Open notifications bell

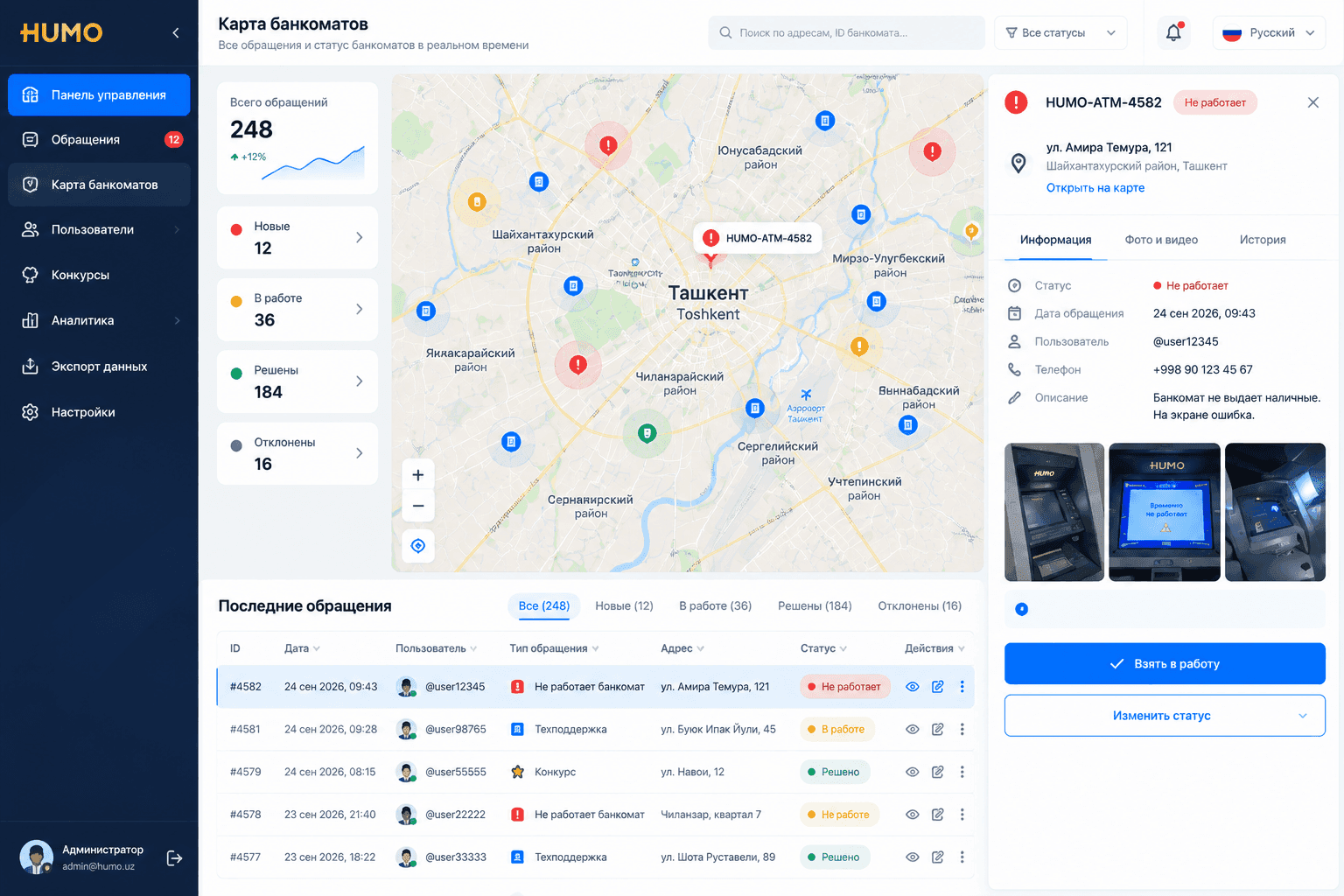click(1173, 32)
